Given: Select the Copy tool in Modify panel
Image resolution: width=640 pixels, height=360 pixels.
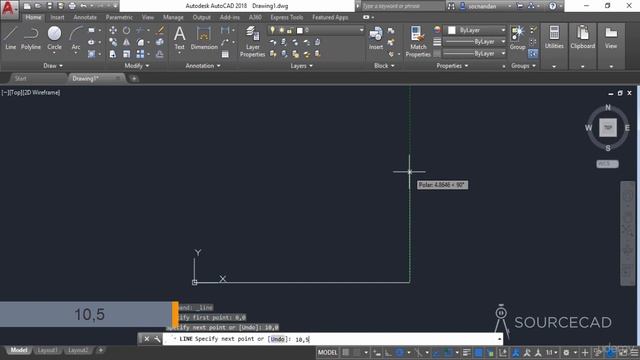Looking at the screenshot, I should 113,42.
